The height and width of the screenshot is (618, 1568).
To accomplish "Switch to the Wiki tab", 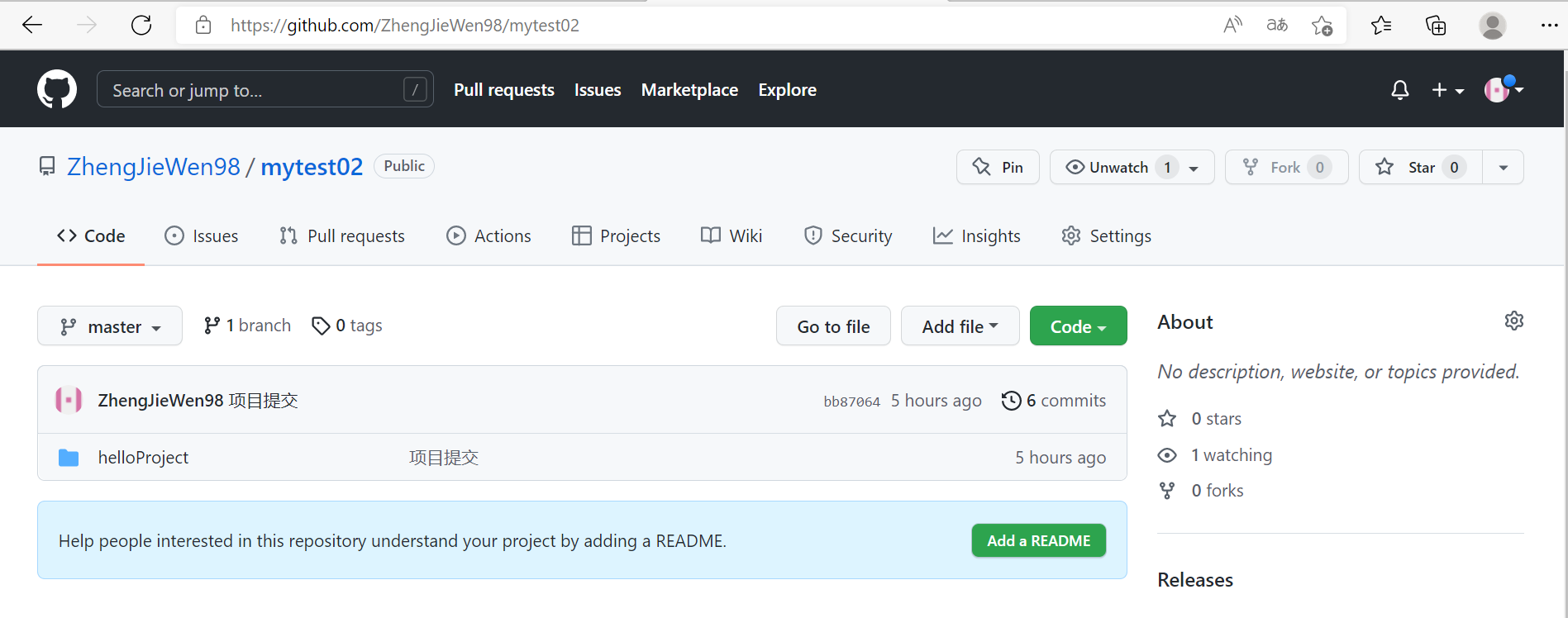I will tap(732, 236).
